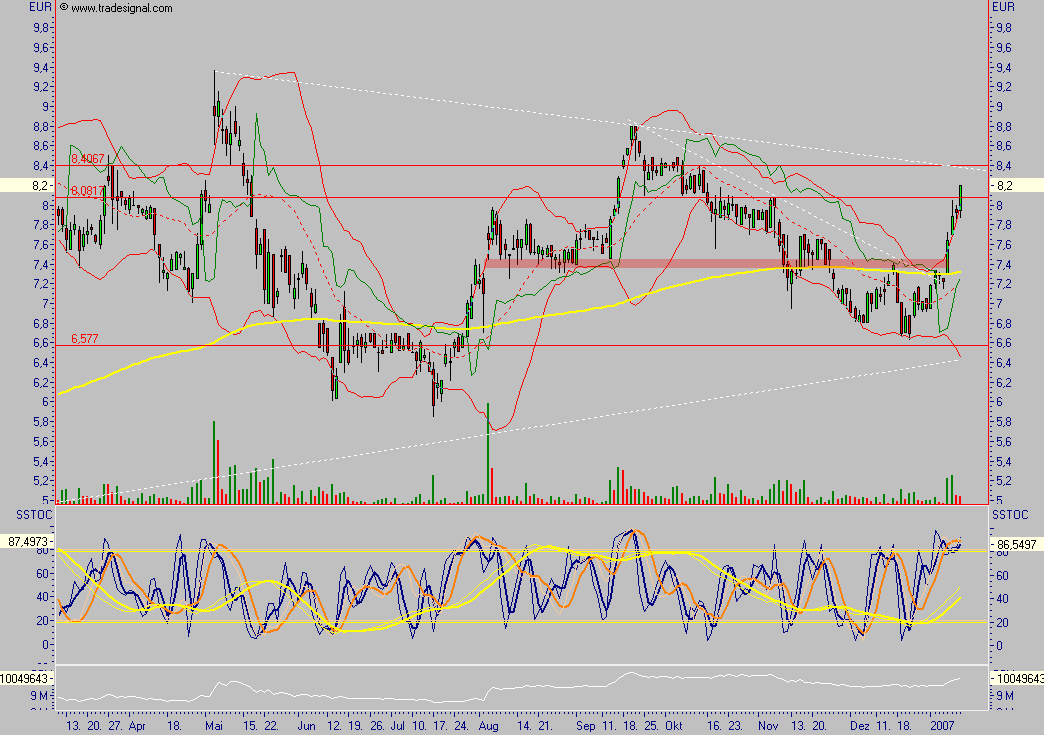Click the 87,4973 stochastic value tag
The image size is (1044, 735).
(27, 541)
